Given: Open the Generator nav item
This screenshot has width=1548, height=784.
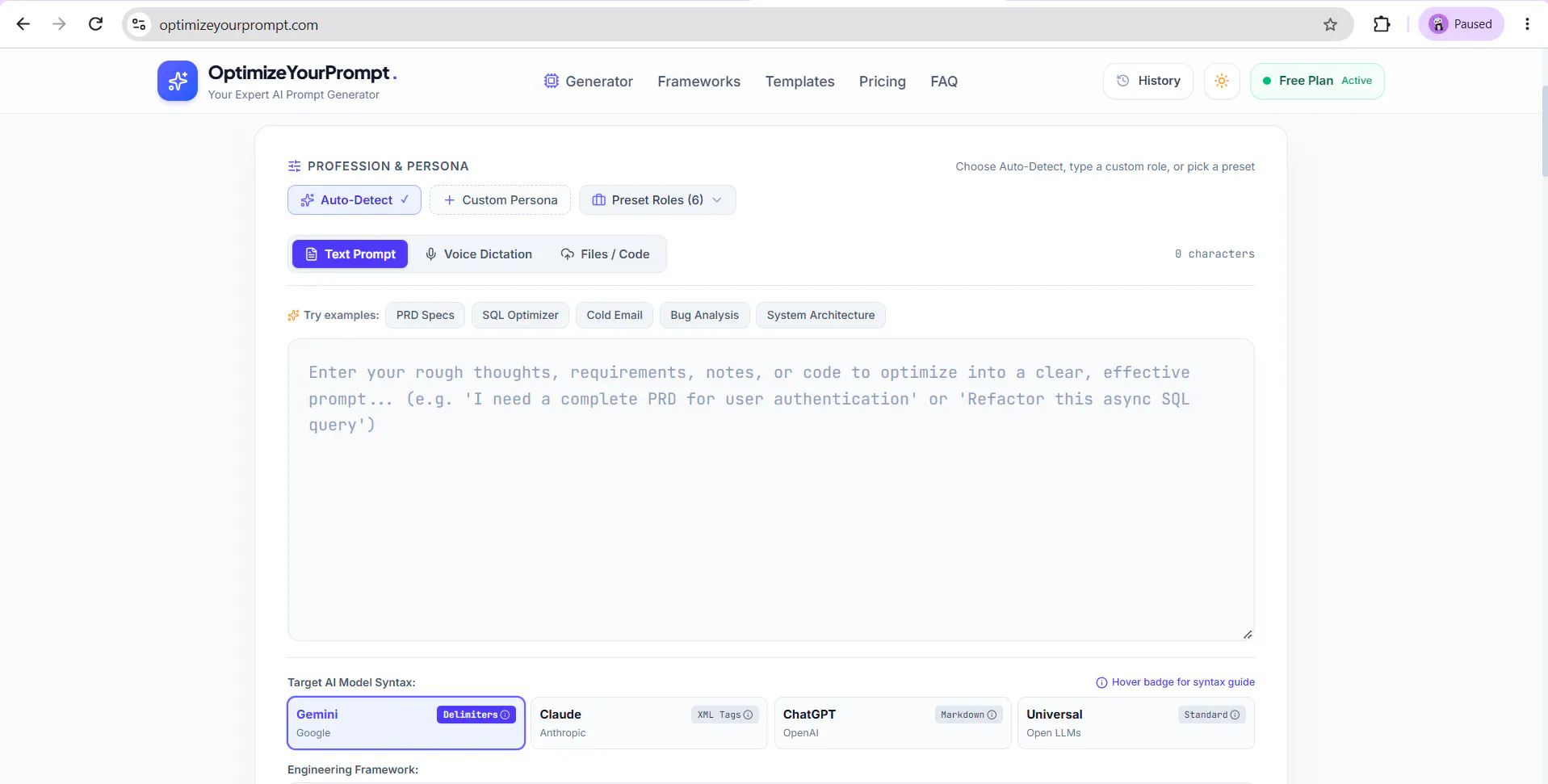Looking at the screenshot, I should point(589,82).
